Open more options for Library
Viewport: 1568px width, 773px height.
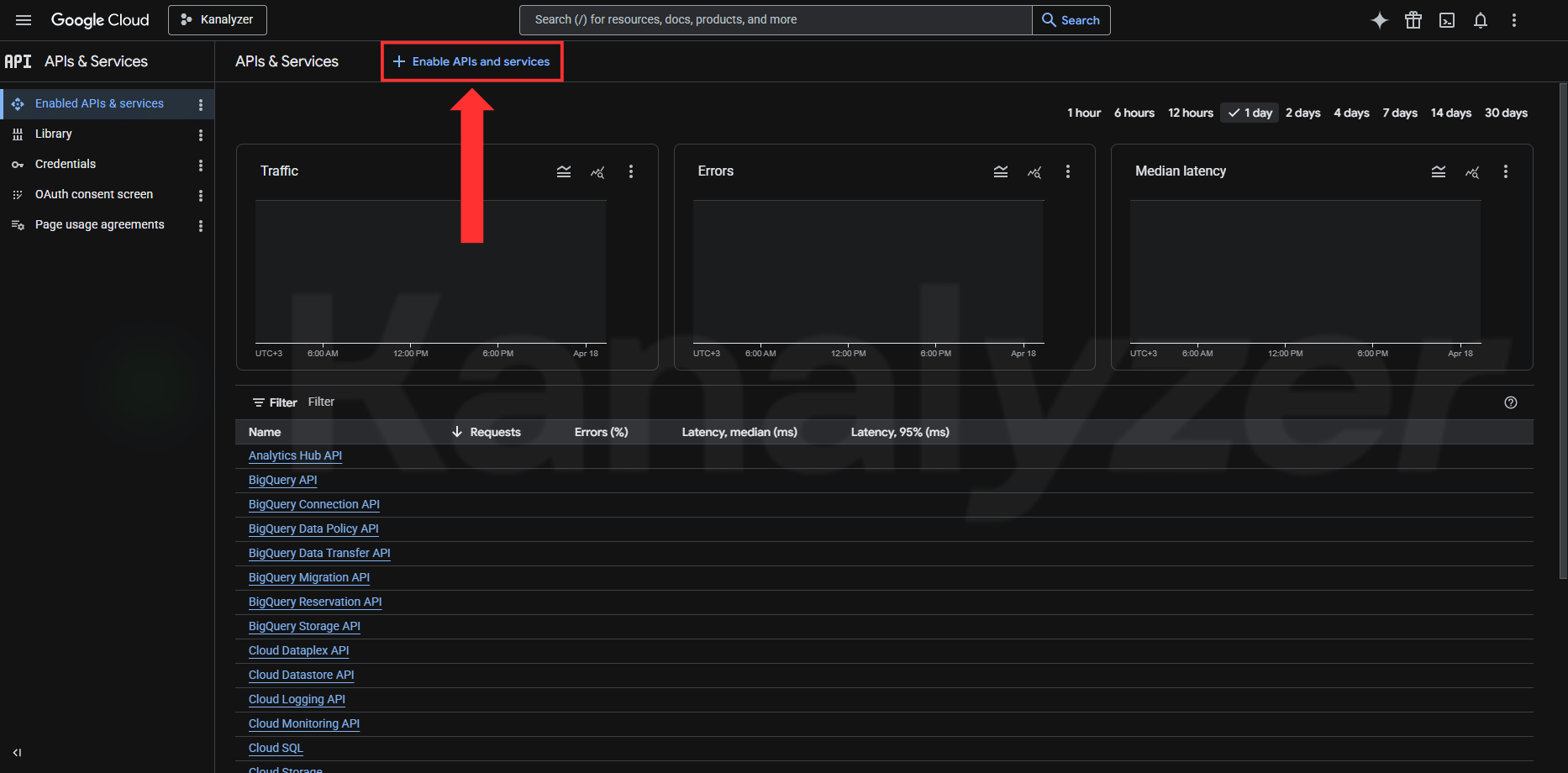[x=201, y=134]
